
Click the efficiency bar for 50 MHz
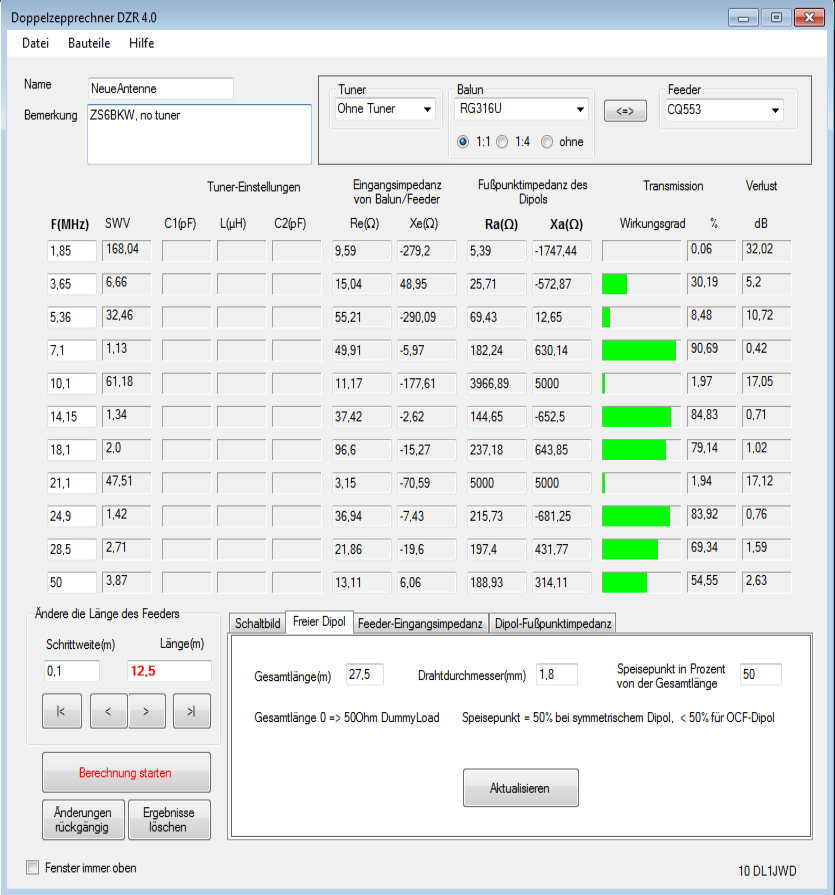(x=642, y=582)
